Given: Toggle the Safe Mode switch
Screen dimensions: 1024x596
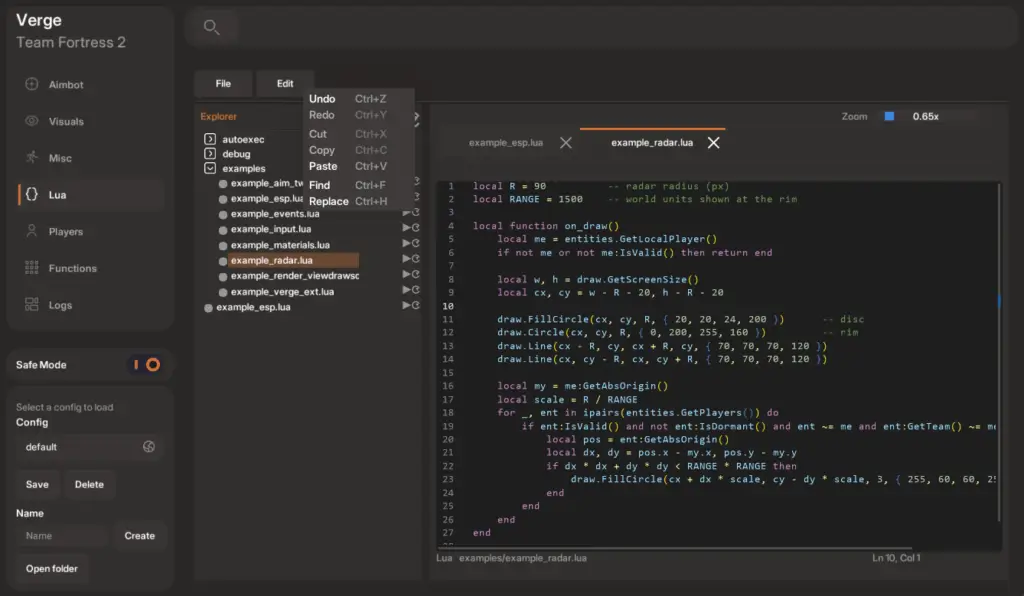Looking at the screenshot, I should (146, 365).
